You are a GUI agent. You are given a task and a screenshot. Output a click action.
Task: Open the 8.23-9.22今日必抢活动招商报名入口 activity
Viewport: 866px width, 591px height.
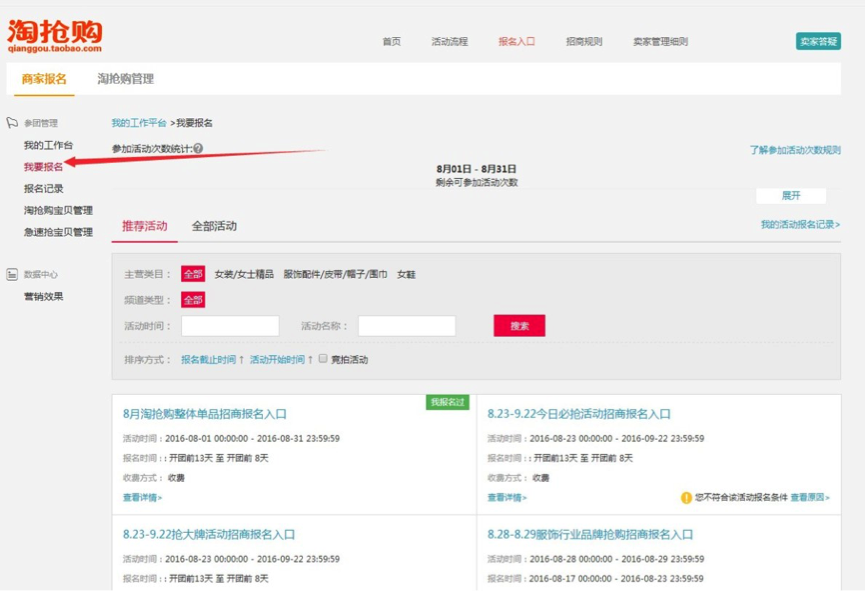[579, 414]
